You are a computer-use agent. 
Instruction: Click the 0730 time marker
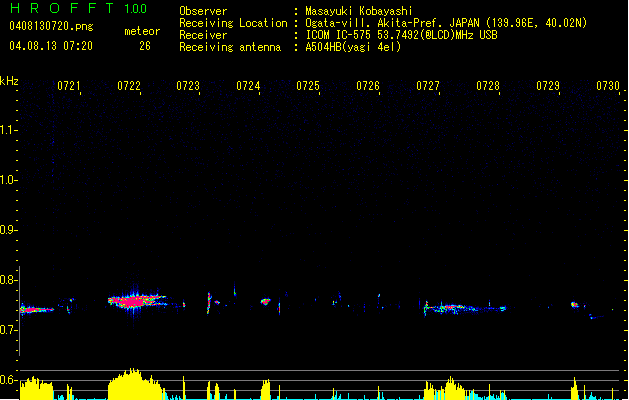point(608,86)
